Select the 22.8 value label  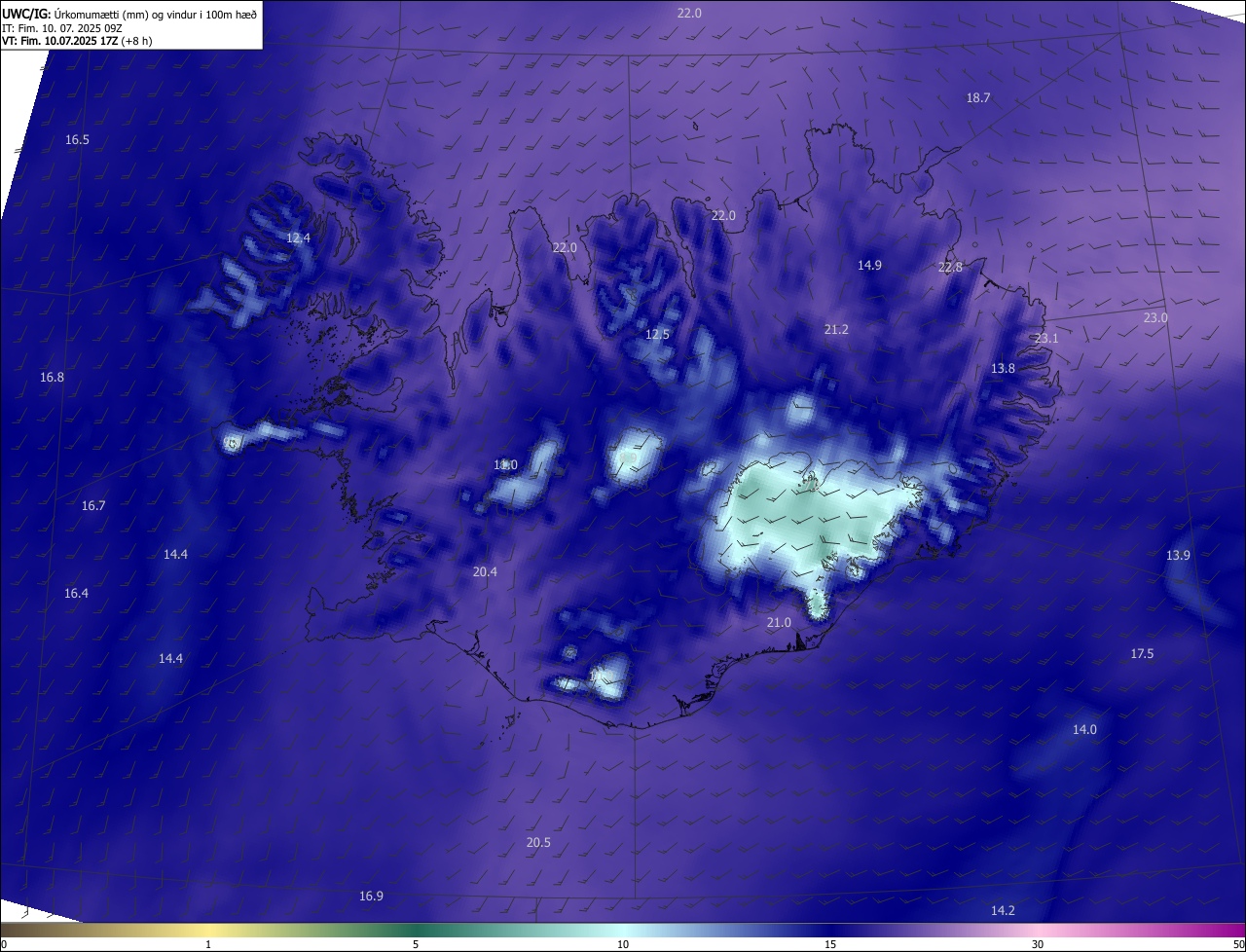[x=950, y=267]
